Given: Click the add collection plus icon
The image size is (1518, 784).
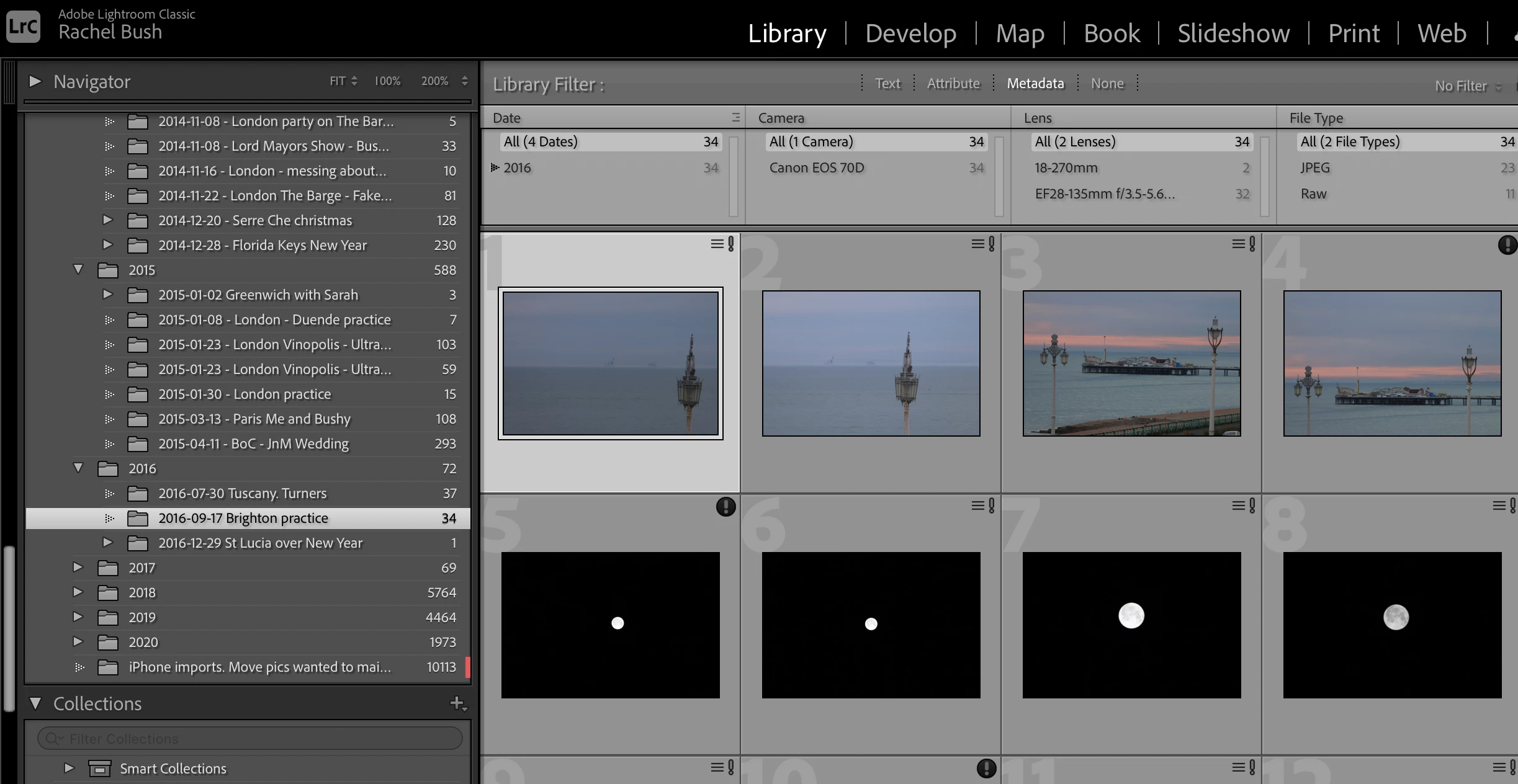Looking at the screenshot, I should tap(457, 703).
